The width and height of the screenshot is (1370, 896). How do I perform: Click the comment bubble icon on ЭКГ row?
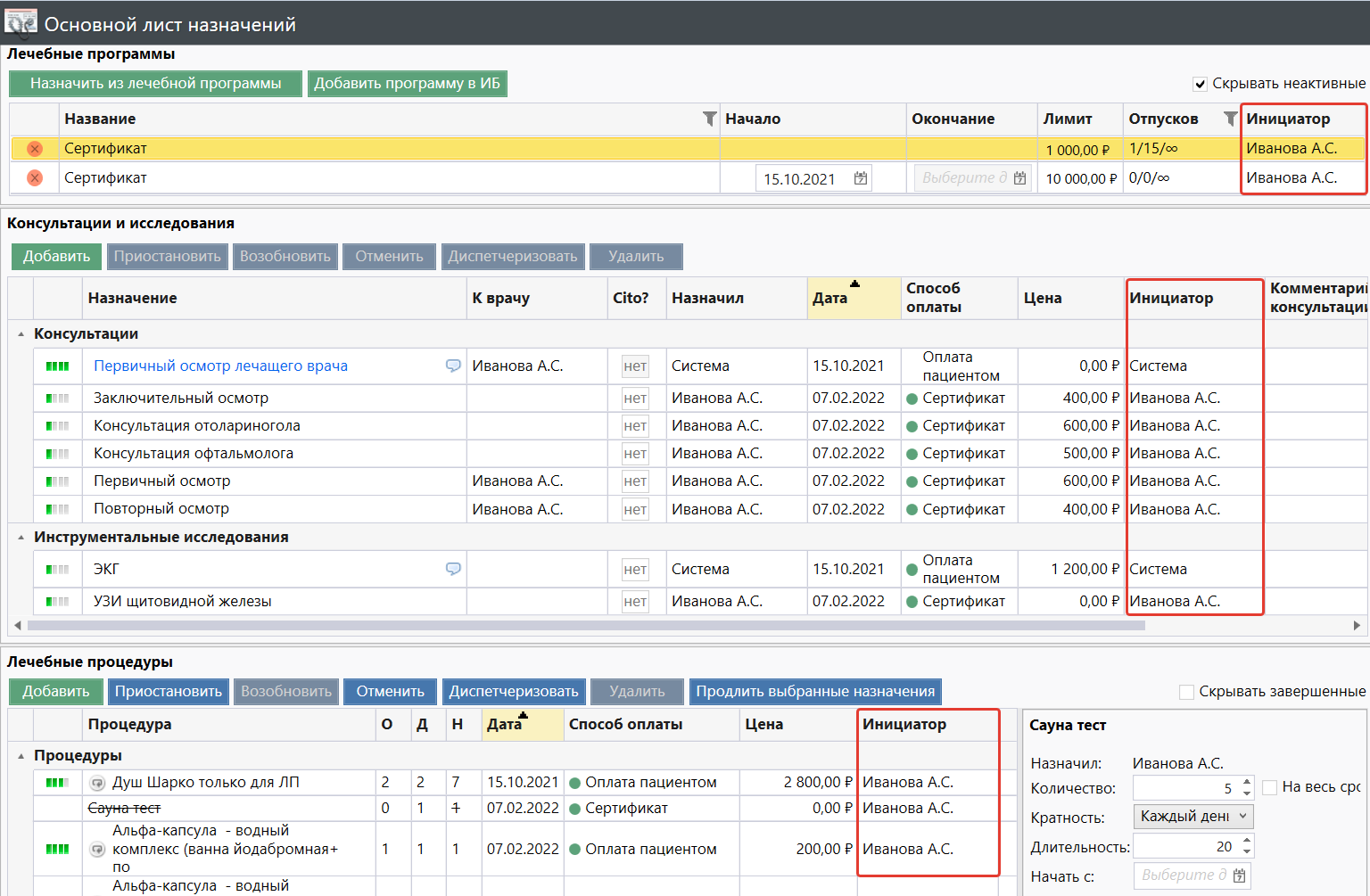(453, 569)
